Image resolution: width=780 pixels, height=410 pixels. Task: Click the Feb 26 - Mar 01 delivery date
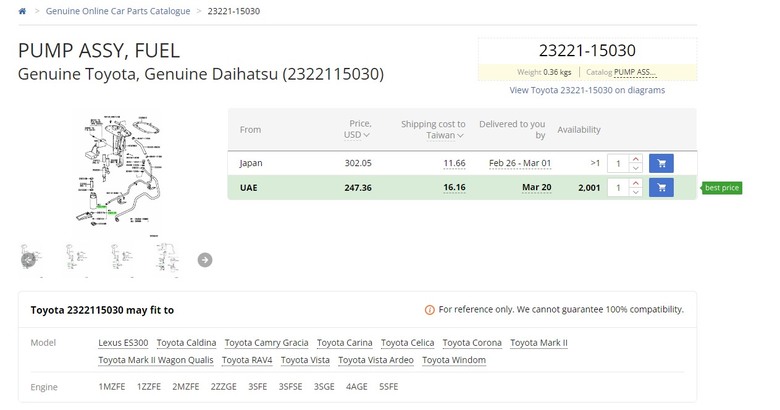click(x=520, y=163)
